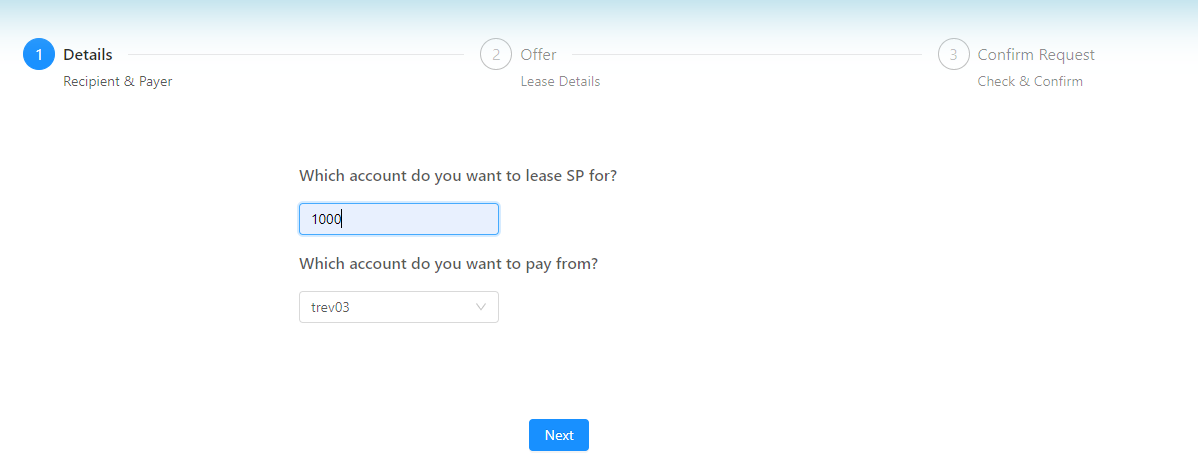Viewport: 1198px width, 469px height.
Task: Go to the Details step title
Action: 88,55
